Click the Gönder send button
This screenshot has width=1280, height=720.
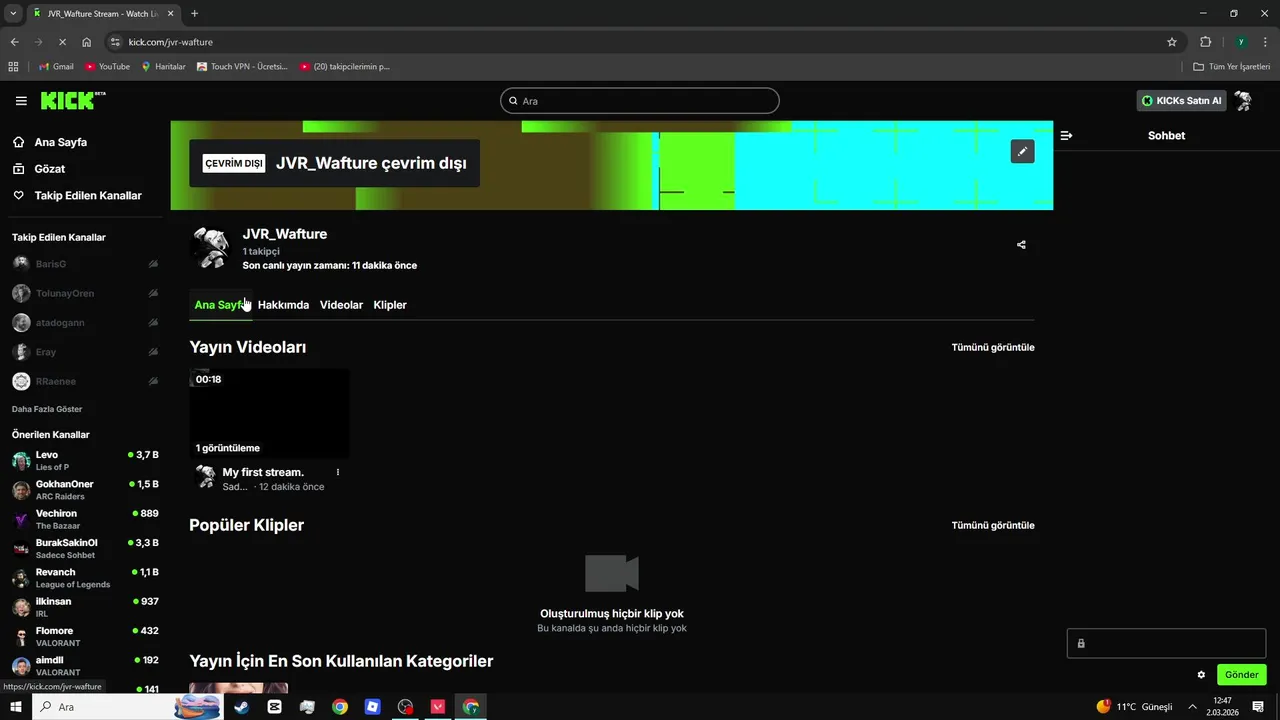[1242, 675]
